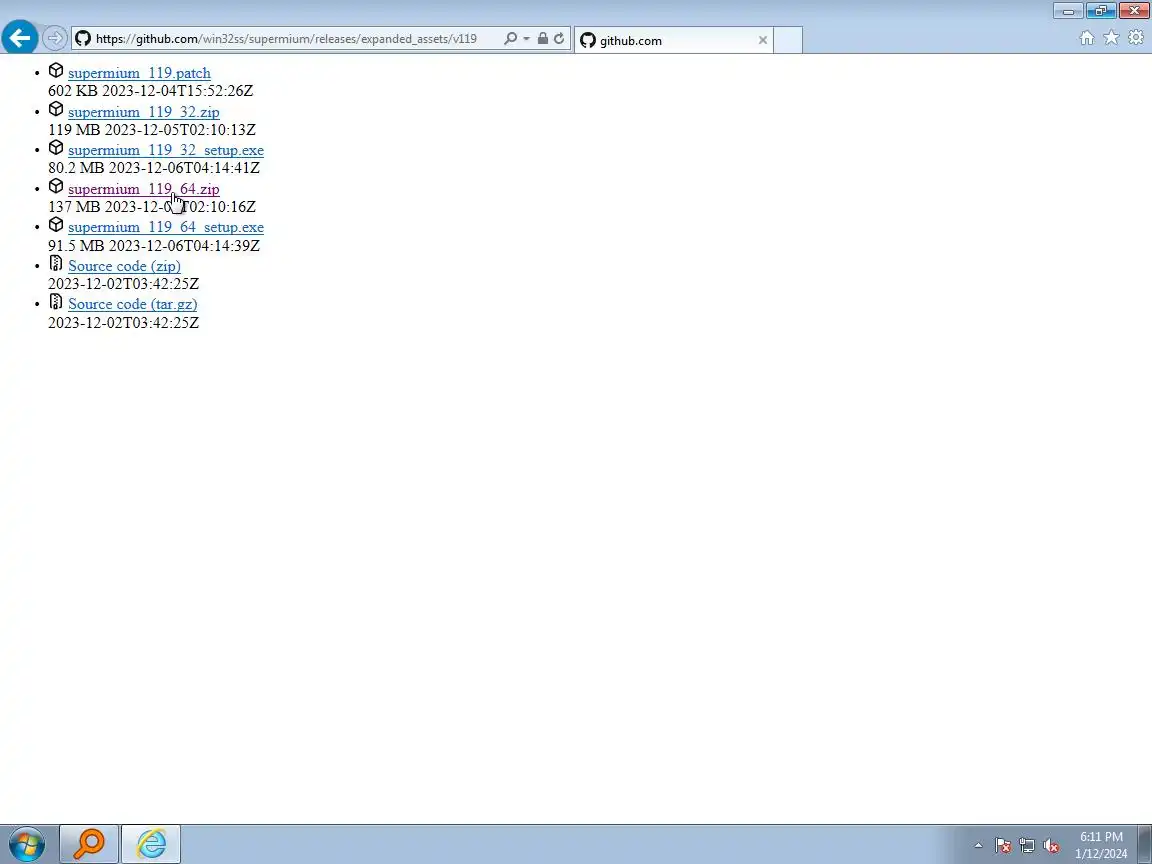Download supermium_119_64_setup.exe

[x=166, y=227]
